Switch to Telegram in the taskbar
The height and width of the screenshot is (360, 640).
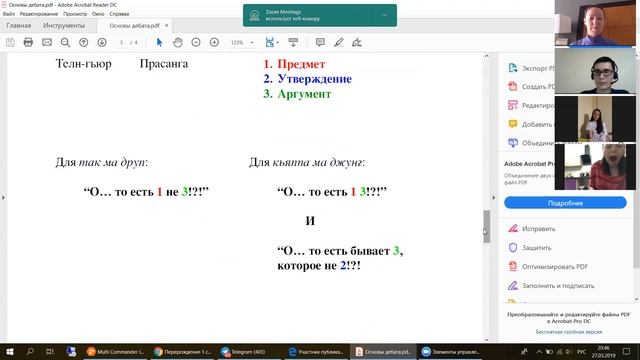pyautogui.click(x=249, y=351)
